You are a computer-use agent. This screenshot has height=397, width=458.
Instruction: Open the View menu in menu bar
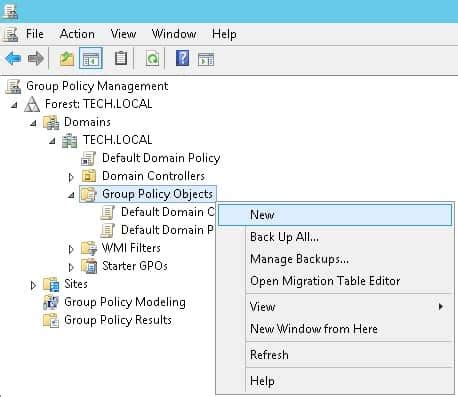point(123,34)
